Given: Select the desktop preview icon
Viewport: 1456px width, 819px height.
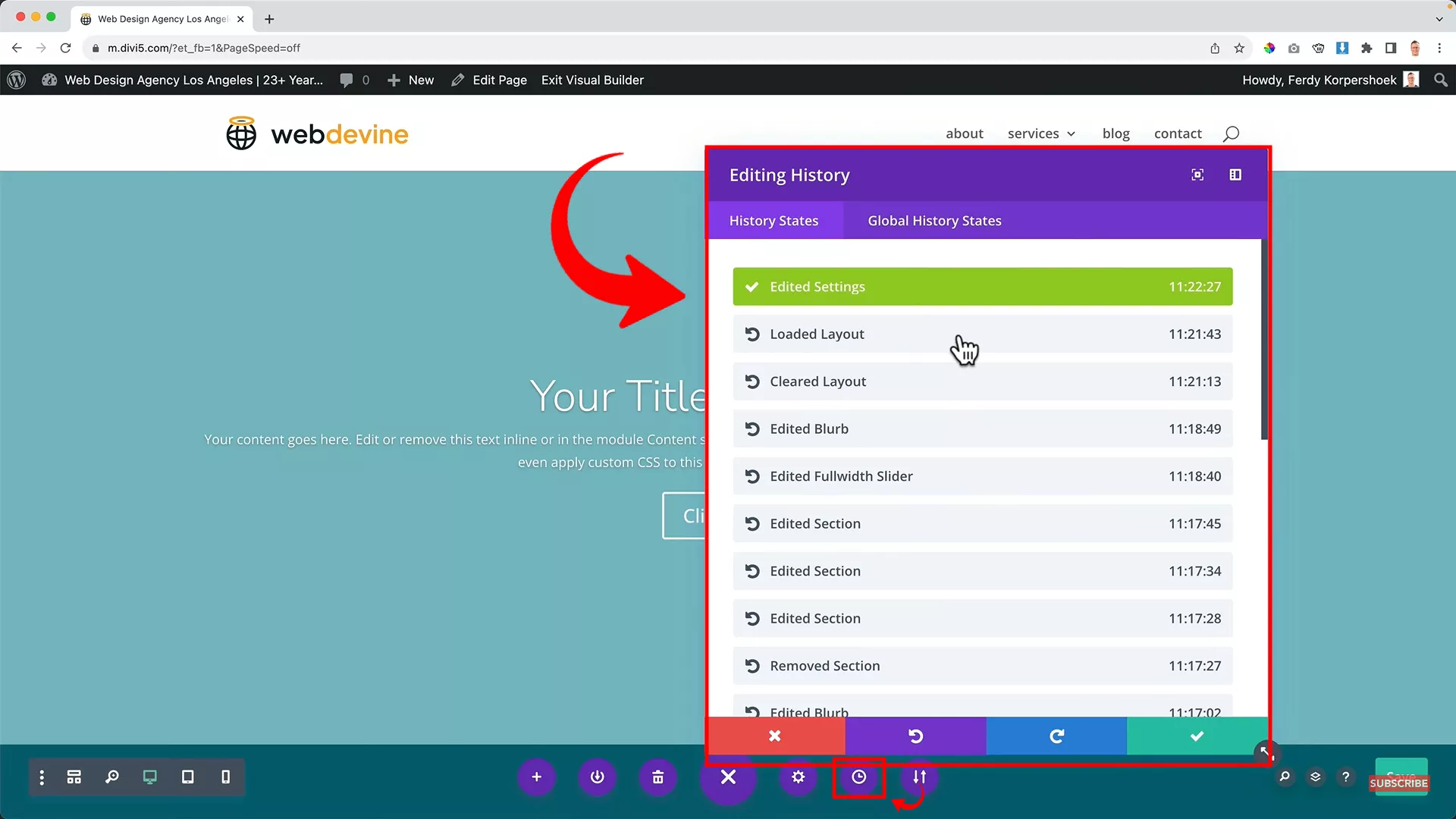Looking at the screenshot, I should [x=150, y=777].
